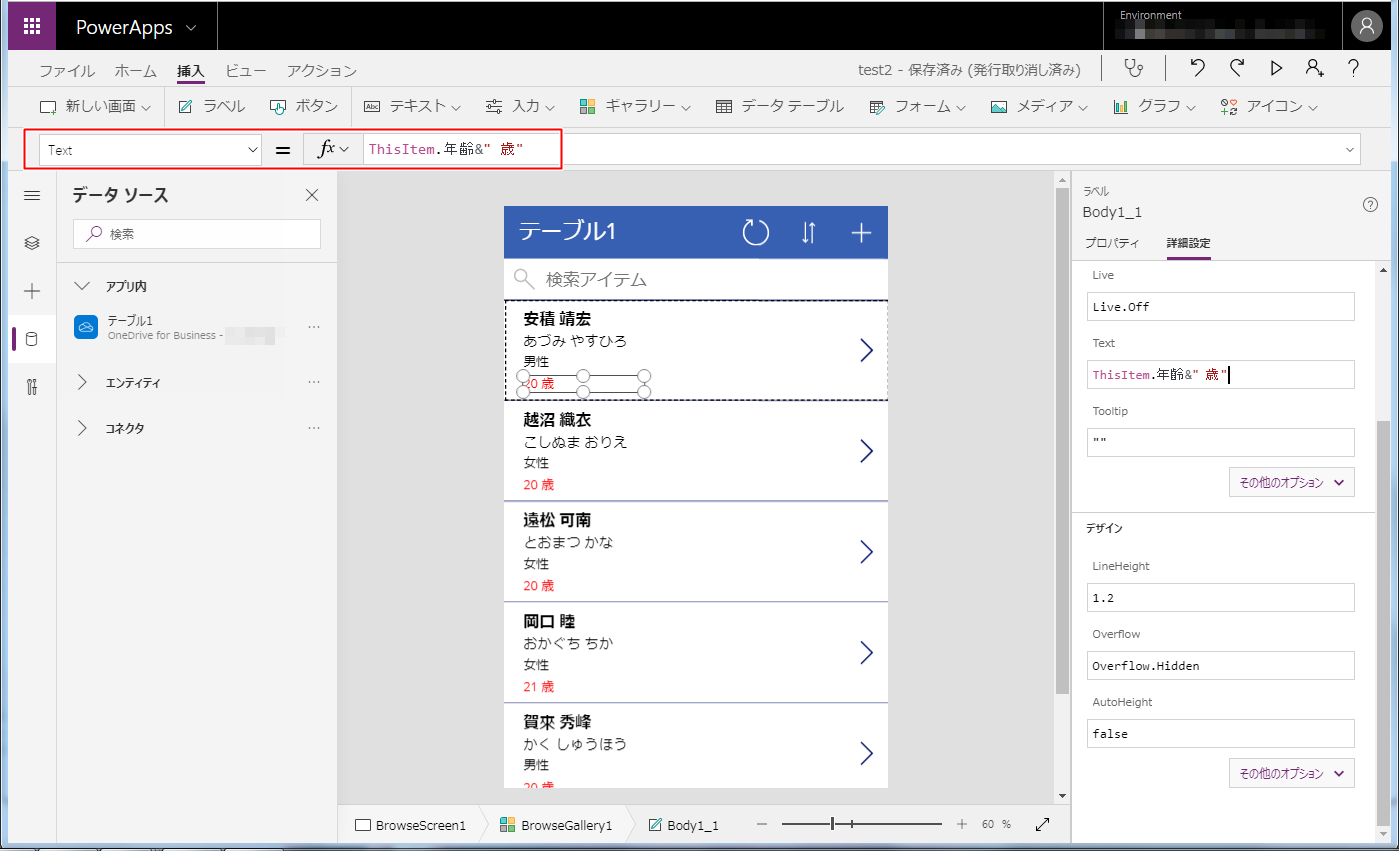Fit canvas to window expand icon

coord(1042,824)
